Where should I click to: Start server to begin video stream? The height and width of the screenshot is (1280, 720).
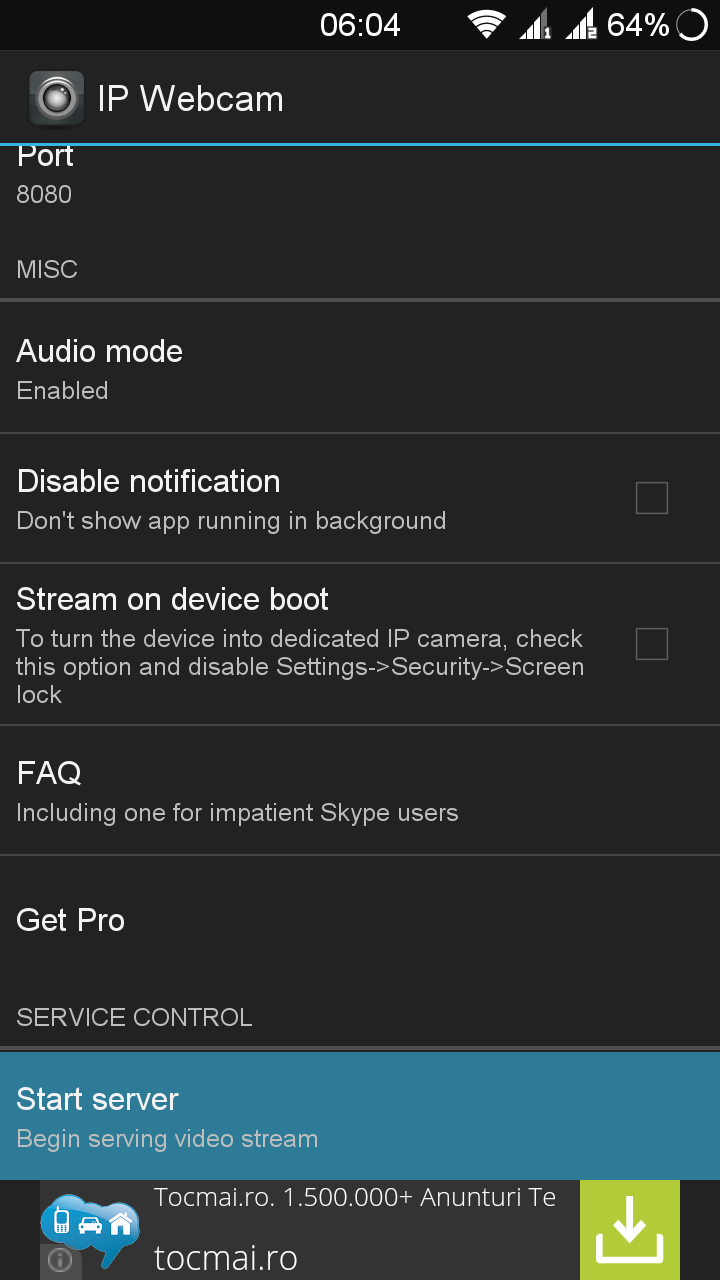360,1116
